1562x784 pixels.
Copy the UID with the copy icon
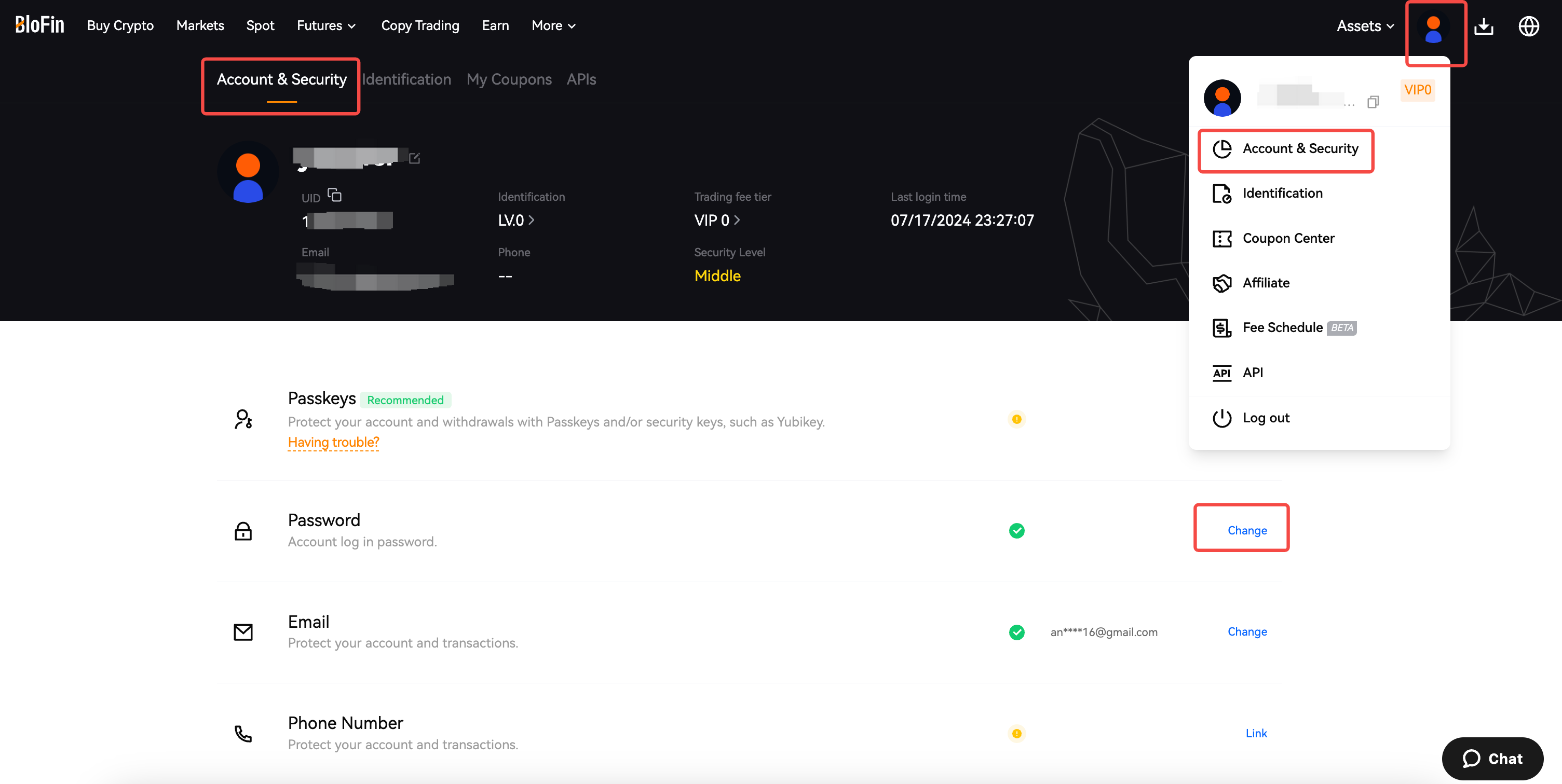click(335, 195)
